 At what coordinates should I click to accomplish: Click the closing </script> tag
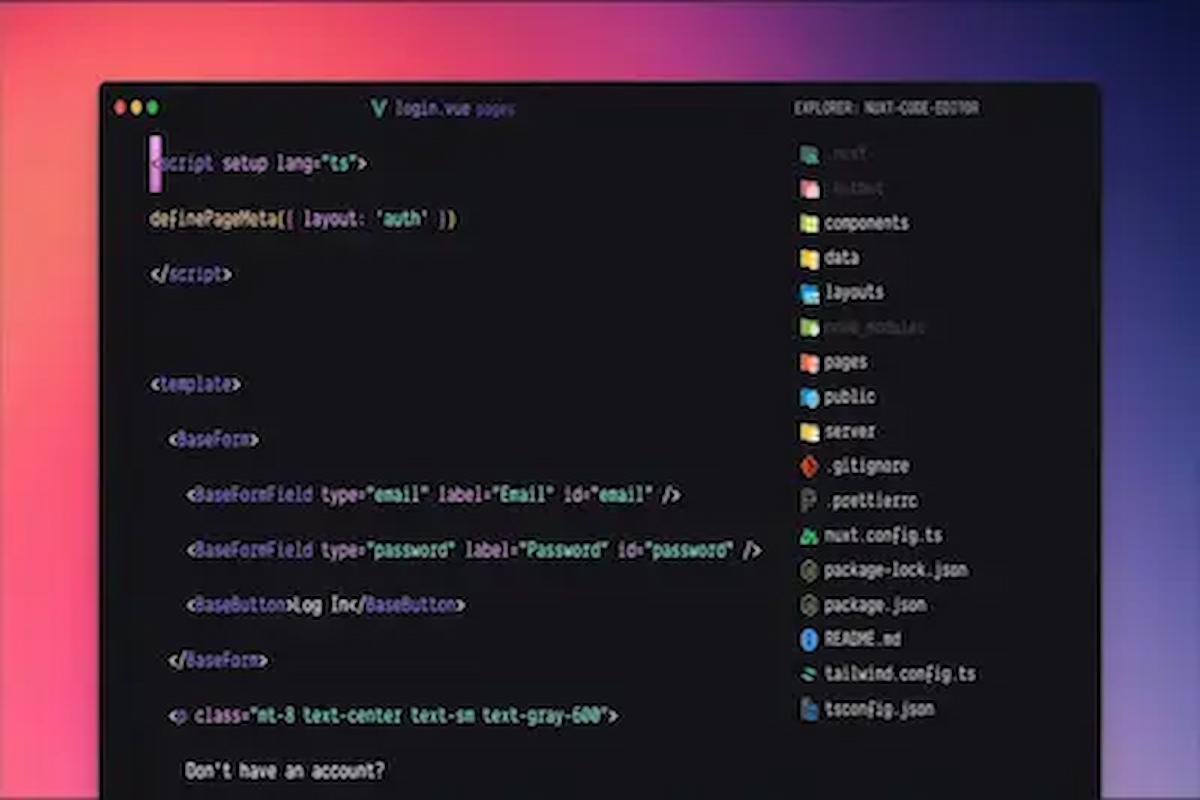(x=191, y=274)
